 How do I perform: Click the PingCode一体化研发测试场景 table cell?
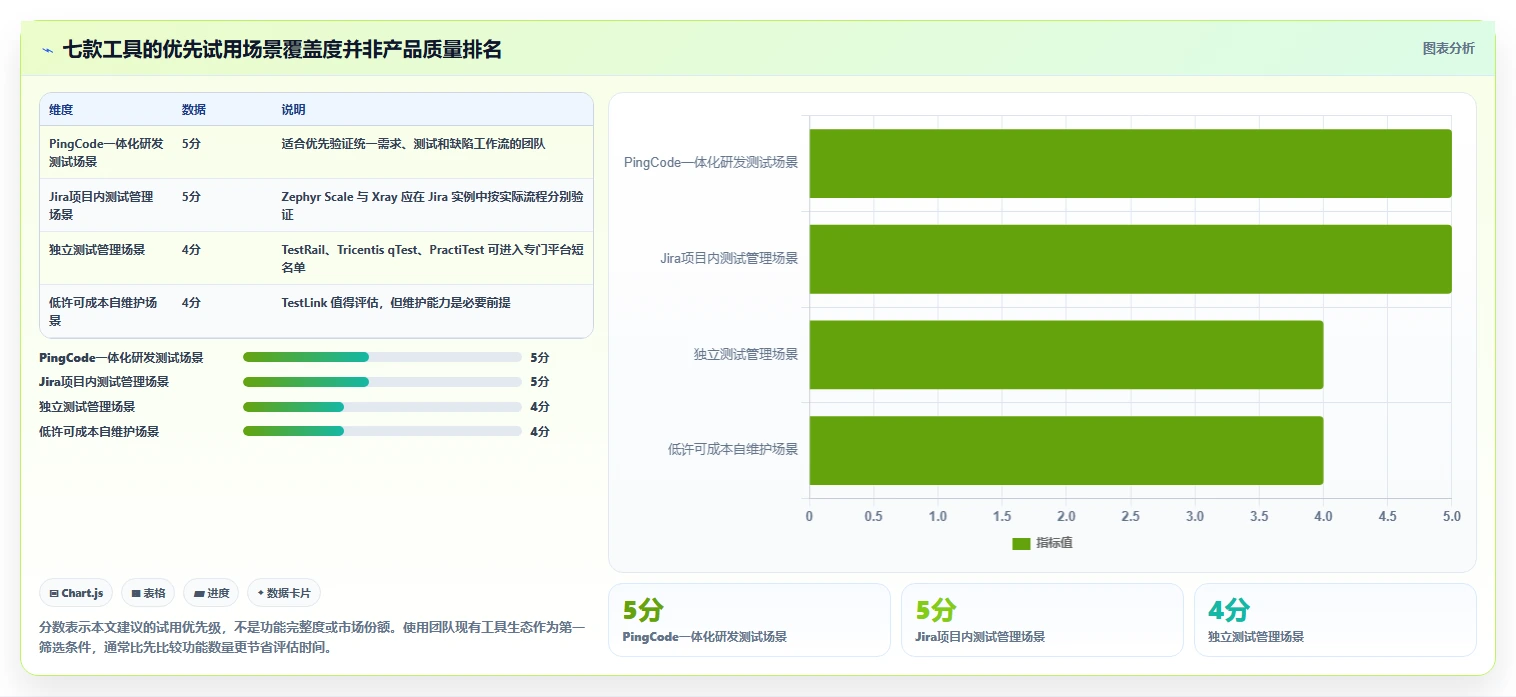coord(106,152)
